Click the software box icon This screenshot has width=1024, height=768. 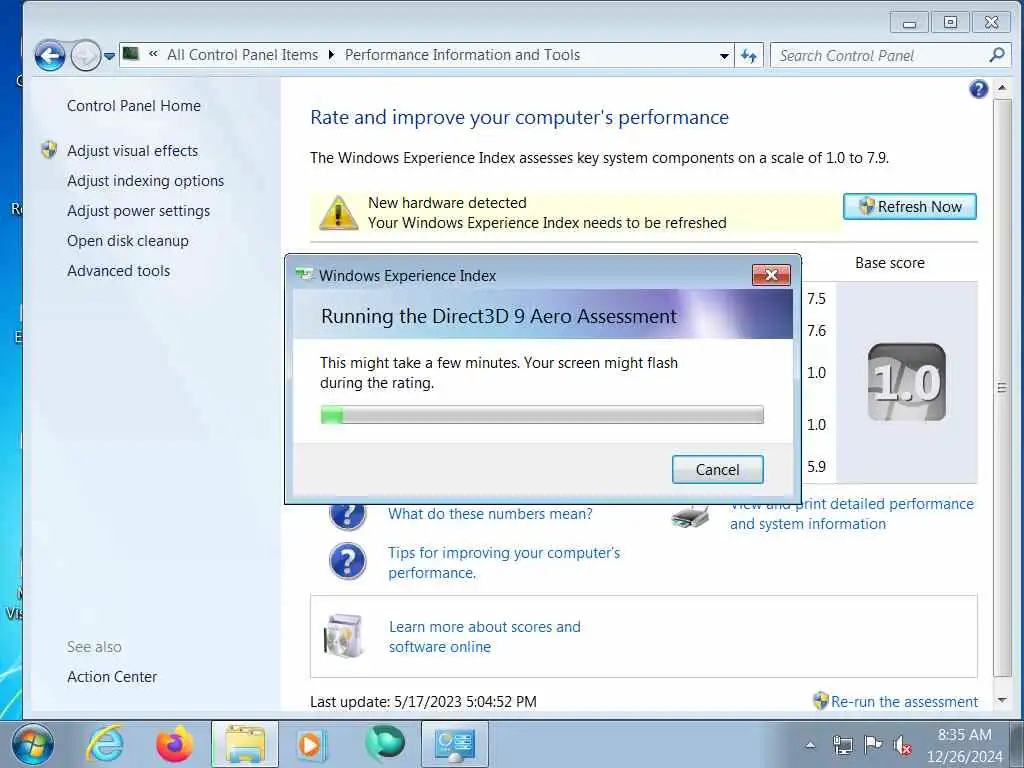coord(343,637)
